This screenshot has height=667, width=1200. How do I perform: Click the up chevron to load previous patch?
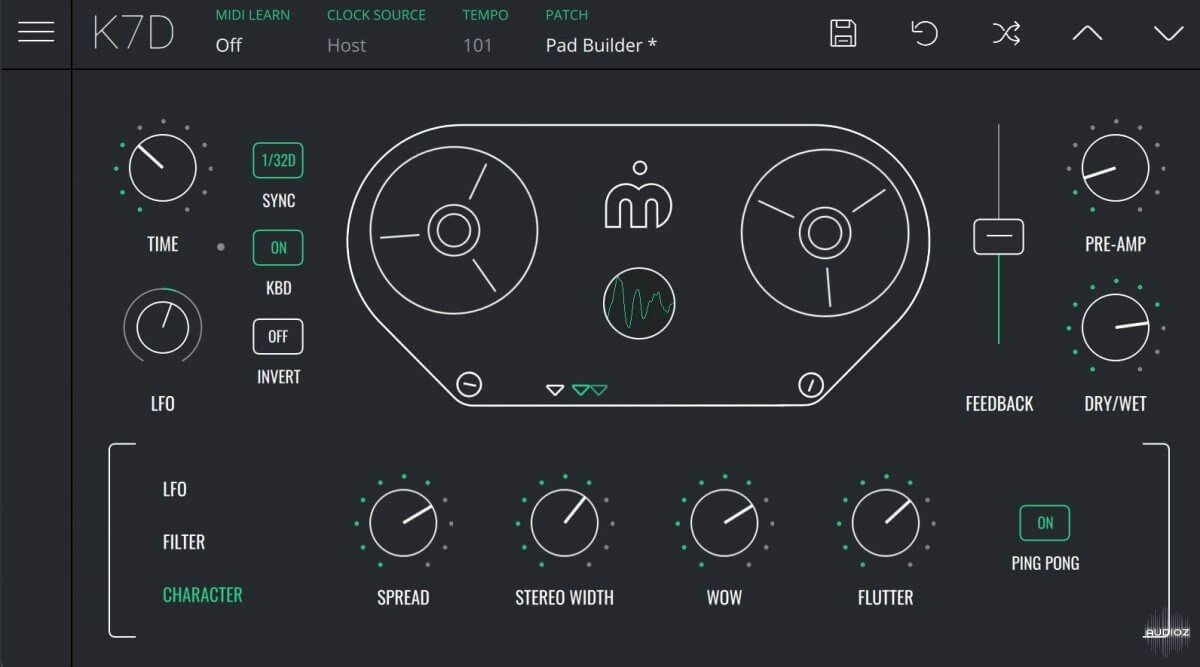[1086, 33]
